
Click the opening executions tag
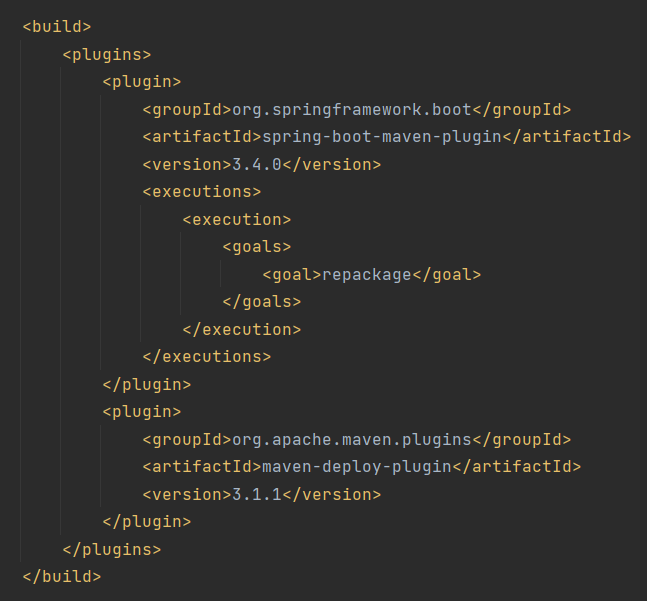click(202, 192)
